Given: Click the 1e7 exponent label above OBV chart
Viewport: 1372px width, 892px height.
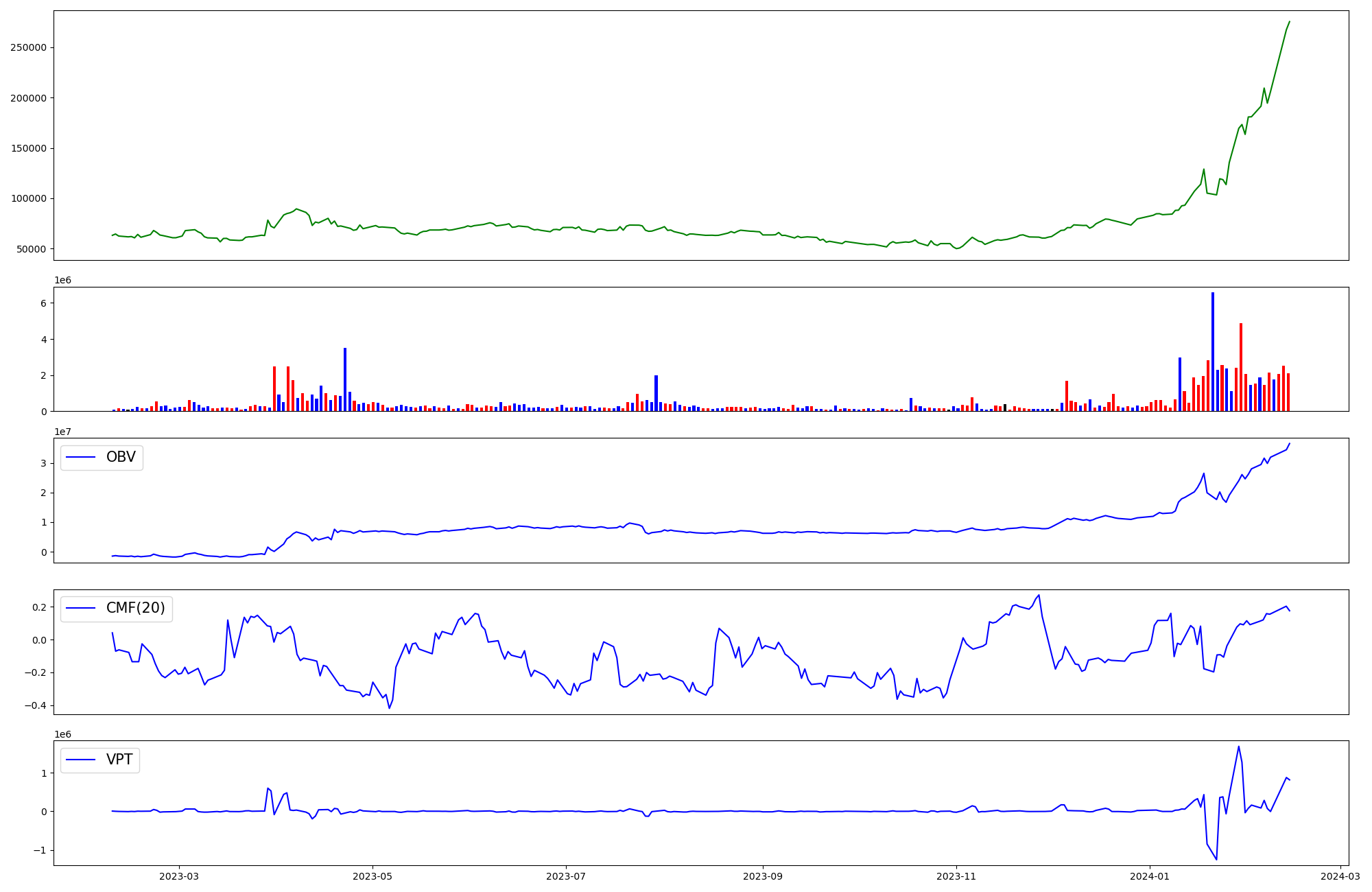Looking at the screenshot, I should pyautogui.click(x=63, y=432).
